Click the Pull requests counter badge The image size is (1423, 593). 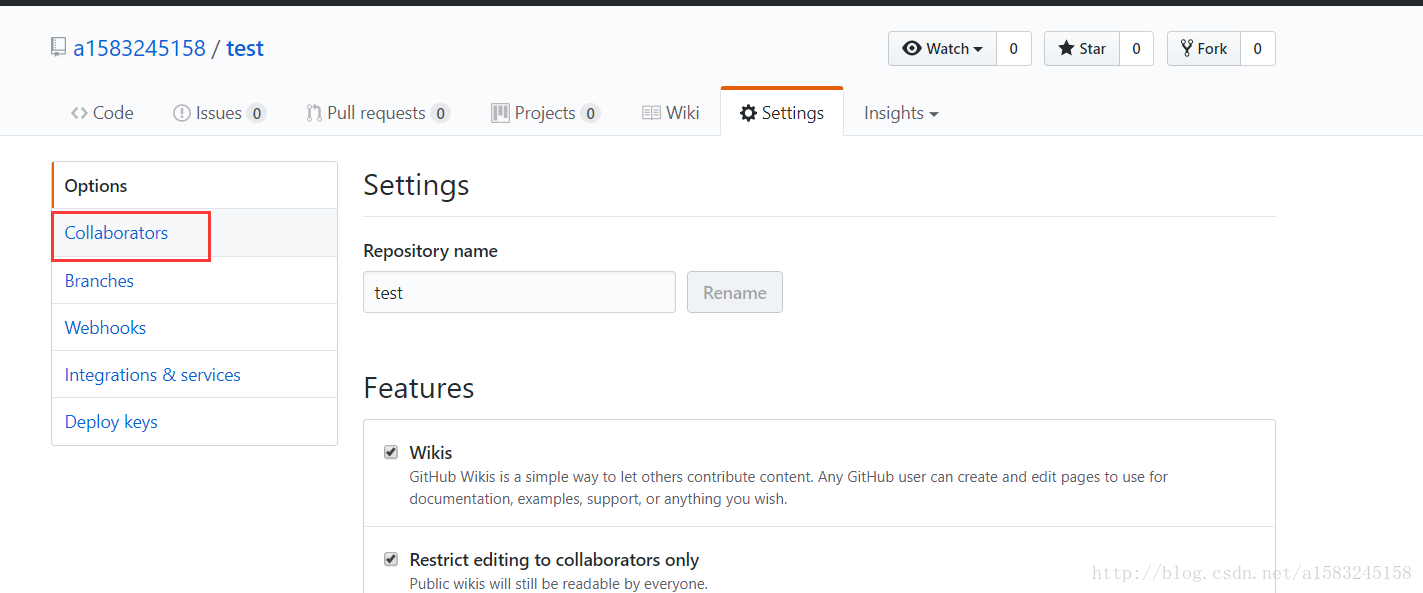tap(440, 113)
